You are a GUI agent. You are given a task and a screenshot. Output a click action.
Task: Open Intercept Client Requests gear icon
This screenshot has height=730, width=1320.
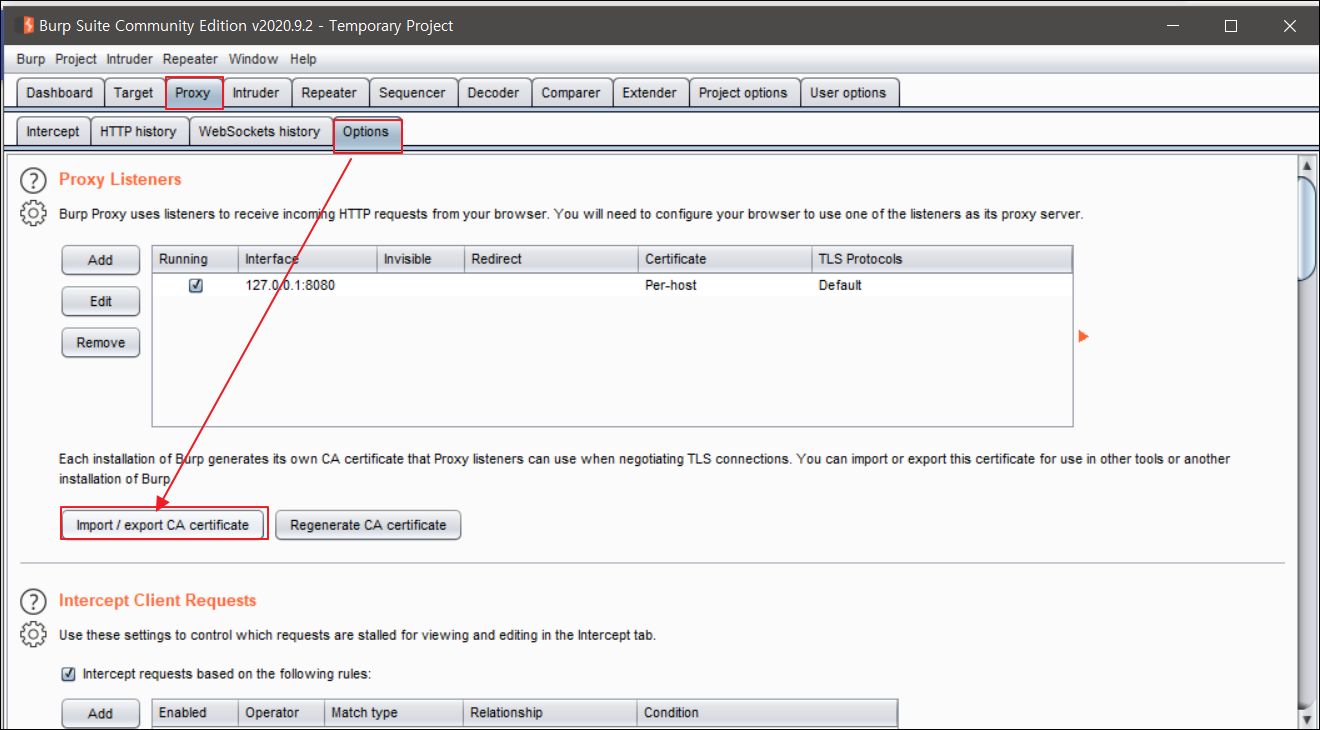[34, 634]
